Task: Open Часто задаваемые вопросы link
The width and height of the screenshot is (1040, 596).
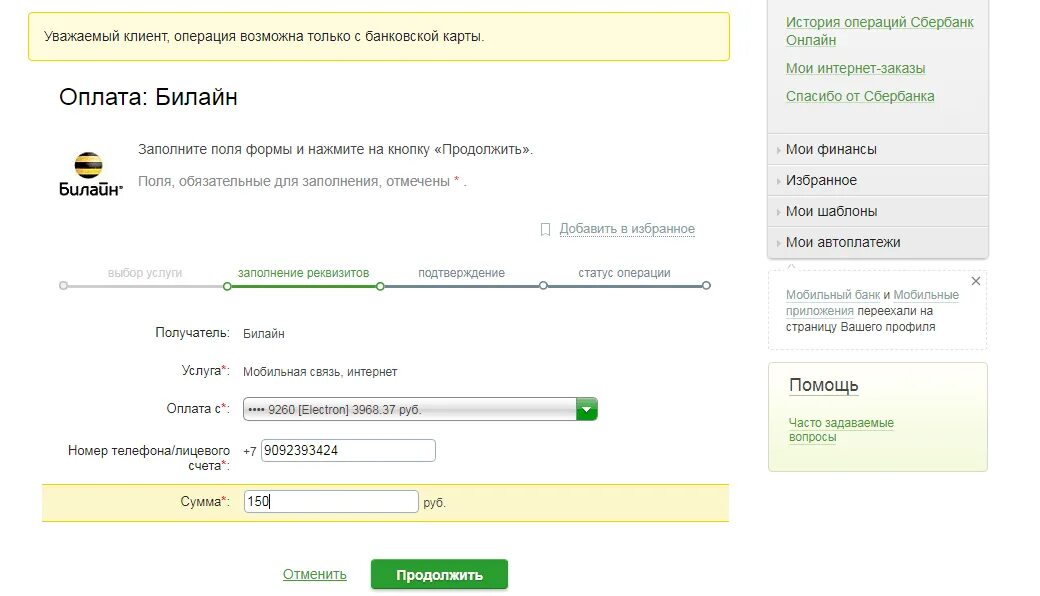Action: (841, 430)
